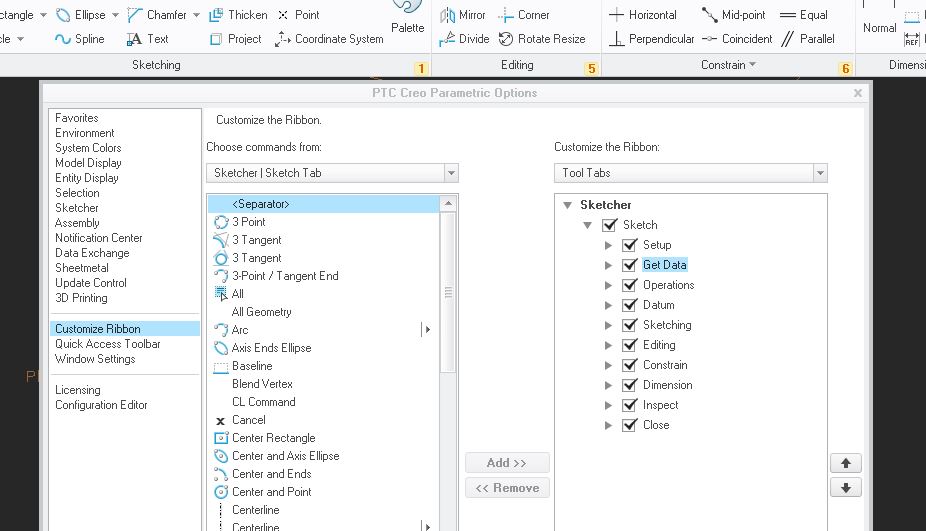Screen dimensions: 926x531
Task: Expand the Constrain group overflow arrow
Action: point(752,64)
